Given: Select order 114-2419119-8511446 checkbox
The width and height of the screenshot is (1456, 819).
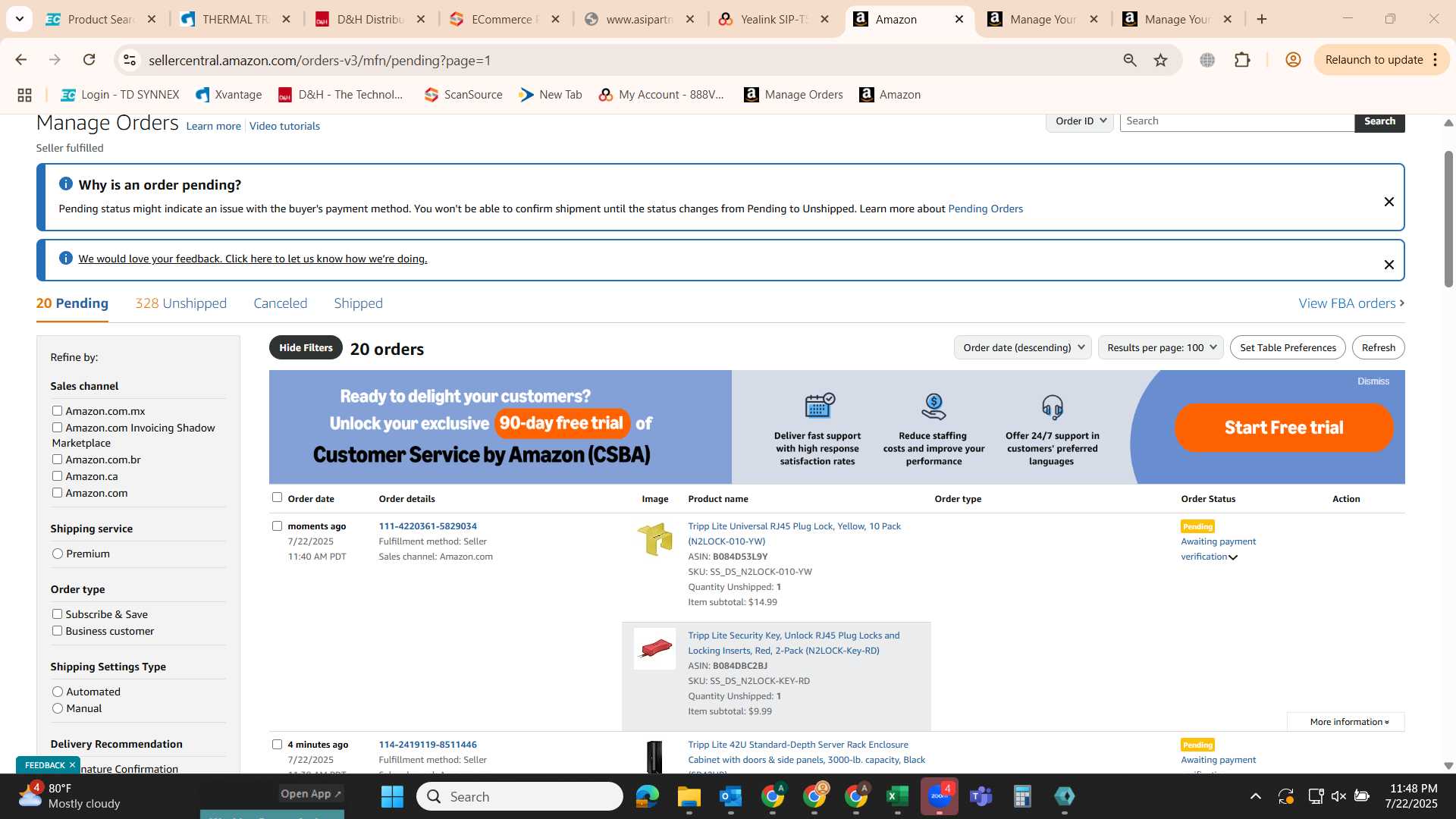Looking at the screenshot, I should point(277,745).
